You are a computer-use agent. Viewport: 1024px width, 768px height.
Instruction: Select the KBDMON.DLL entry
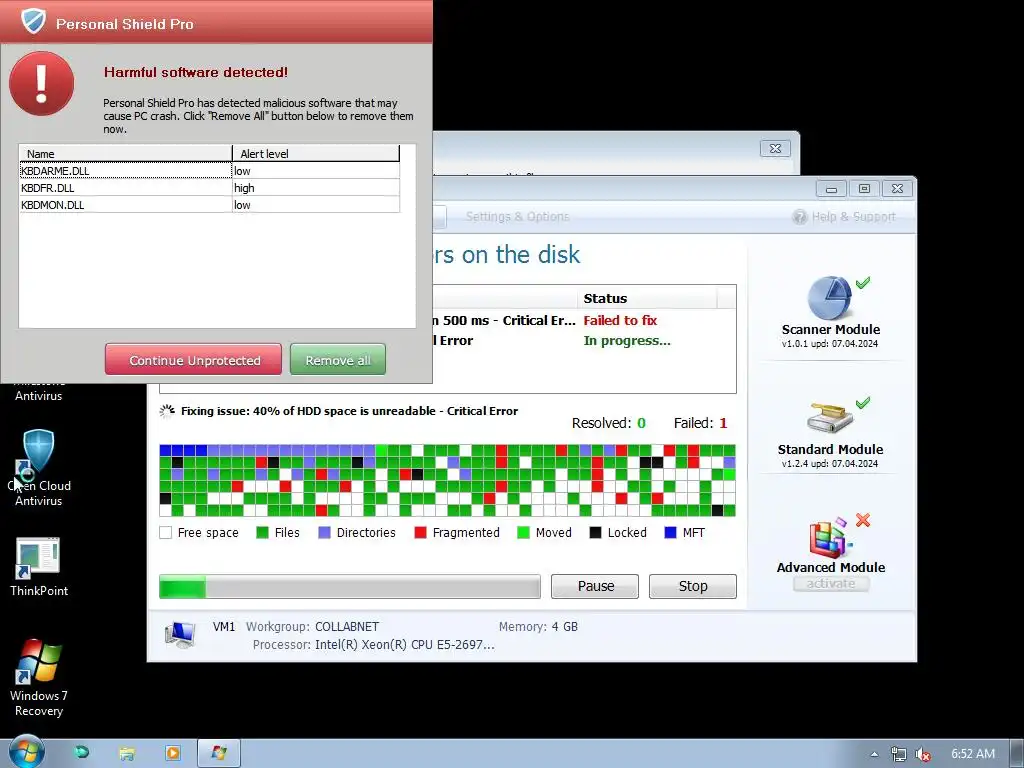pyautogui.click(x=209, y=204)
